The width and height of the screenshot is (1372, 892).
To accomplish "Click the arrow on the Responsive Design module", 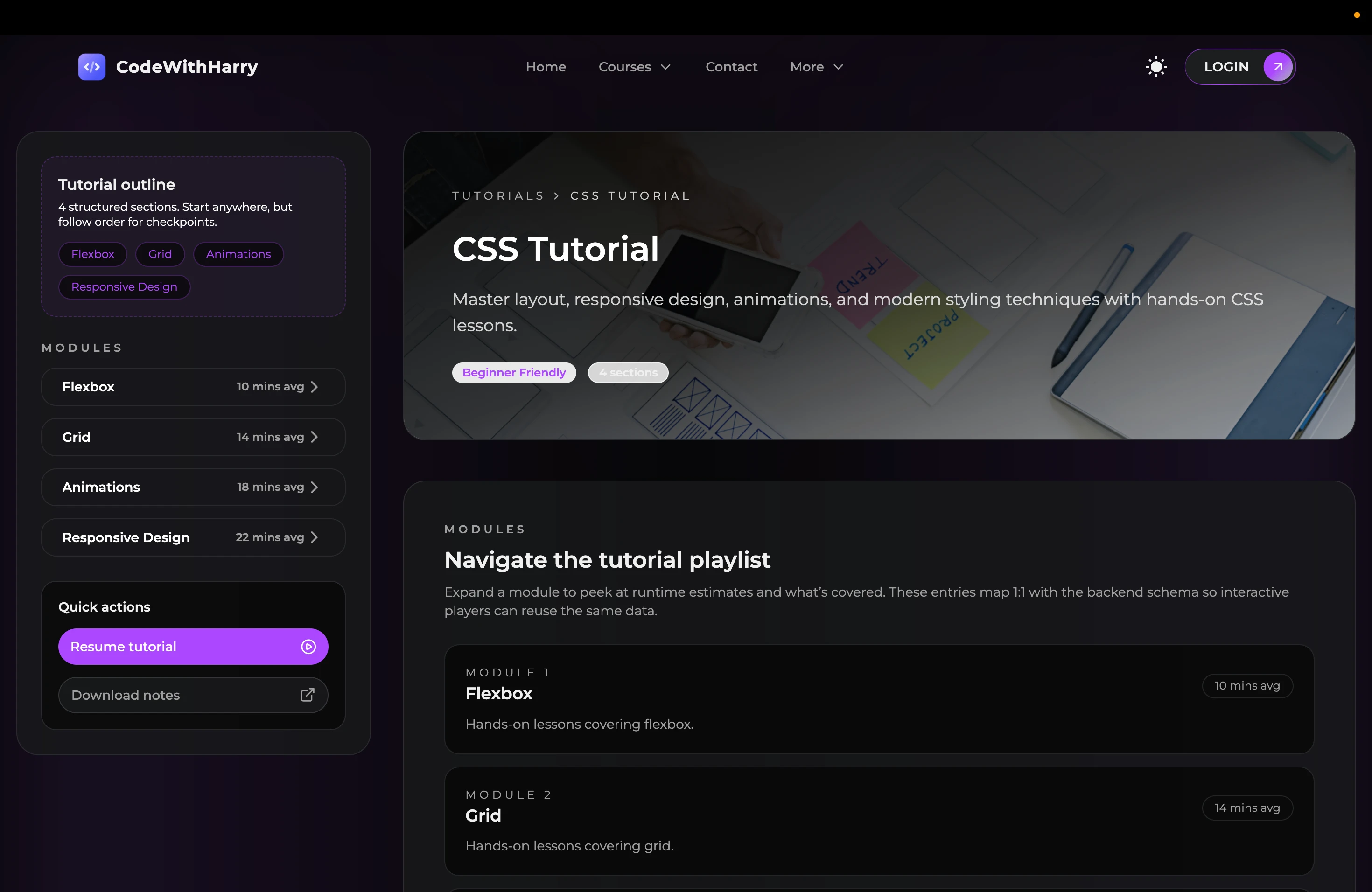I will (x=315, y=537).
